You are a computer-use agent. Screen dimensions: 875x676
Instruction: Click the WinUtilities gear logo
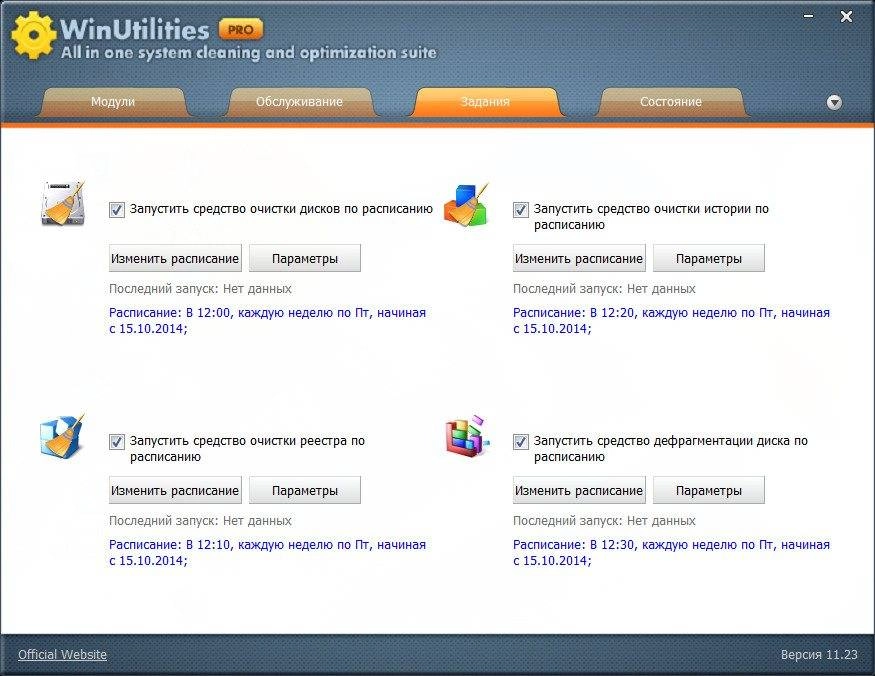pos(33,35)
